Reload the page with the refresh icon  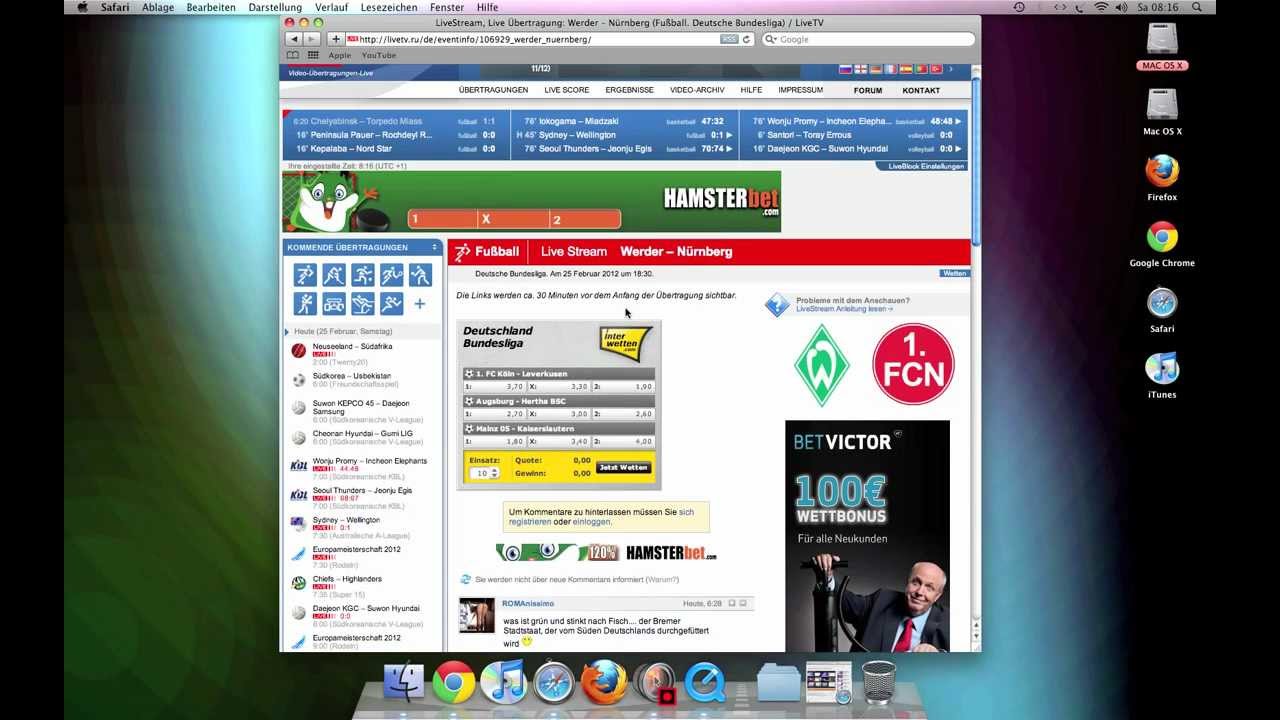coord(746,39)
